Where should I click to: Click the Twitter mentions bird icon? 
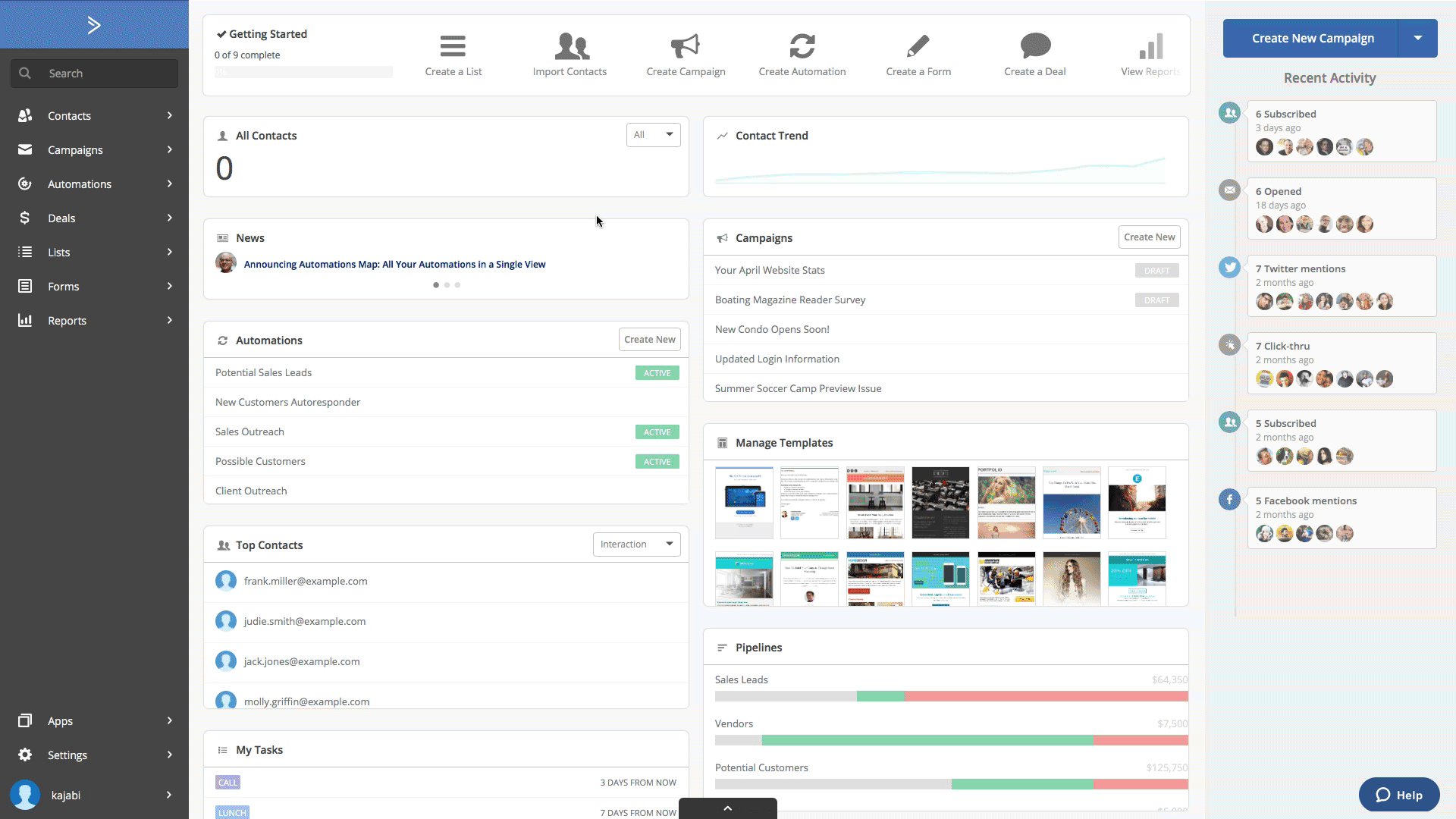[x=1229, y=268]
